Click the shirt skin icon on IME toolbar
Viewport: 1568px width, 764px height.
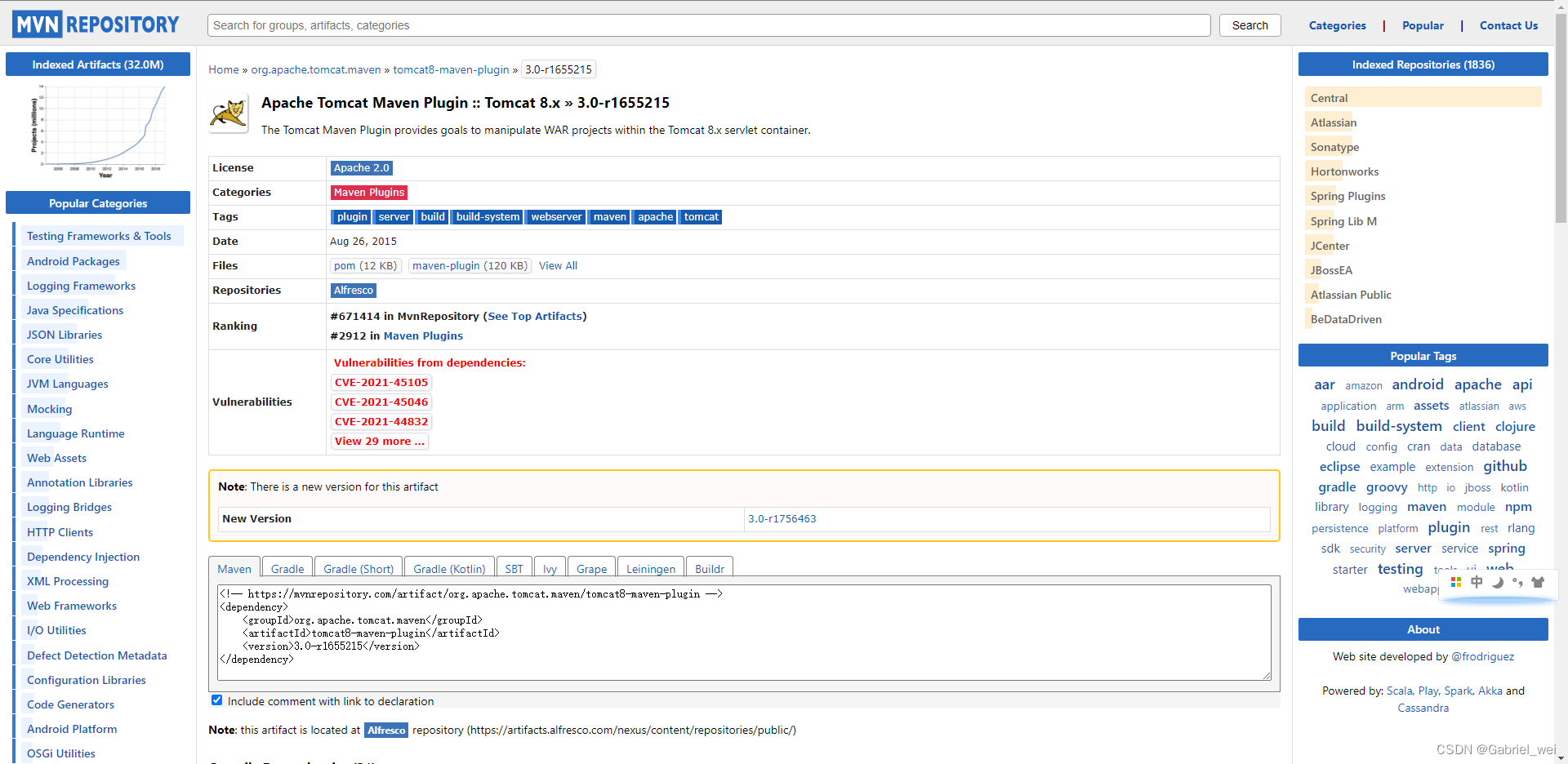point(1538,582)
